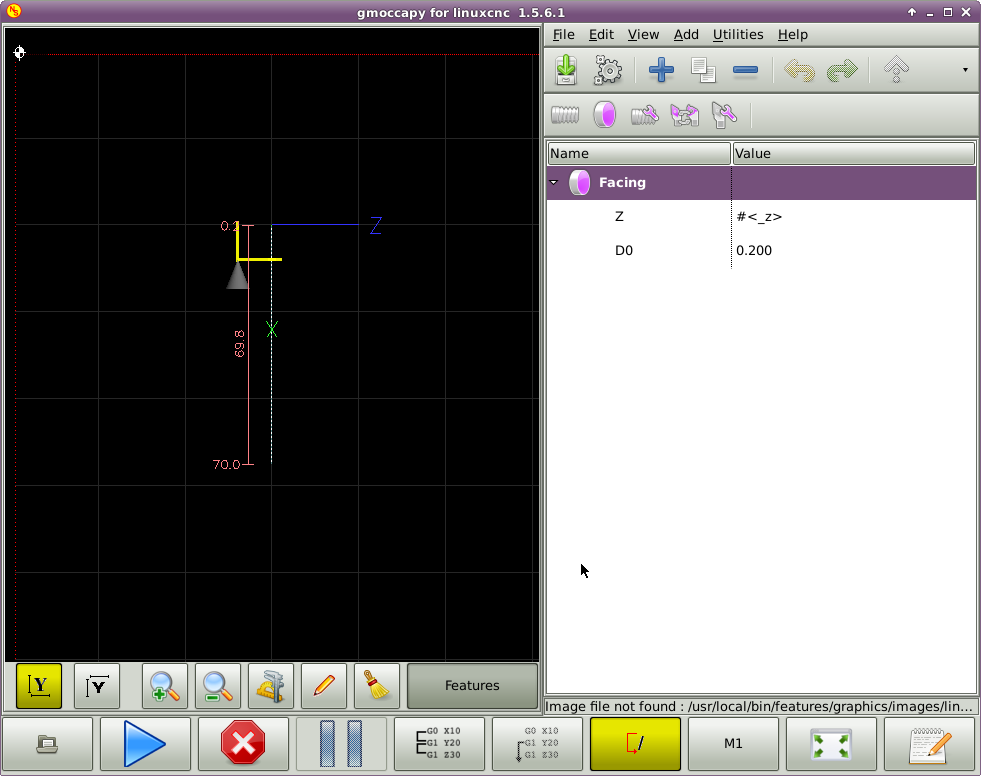
Task: Click the step-by-step G-code icon
Action: pos(439,743)
